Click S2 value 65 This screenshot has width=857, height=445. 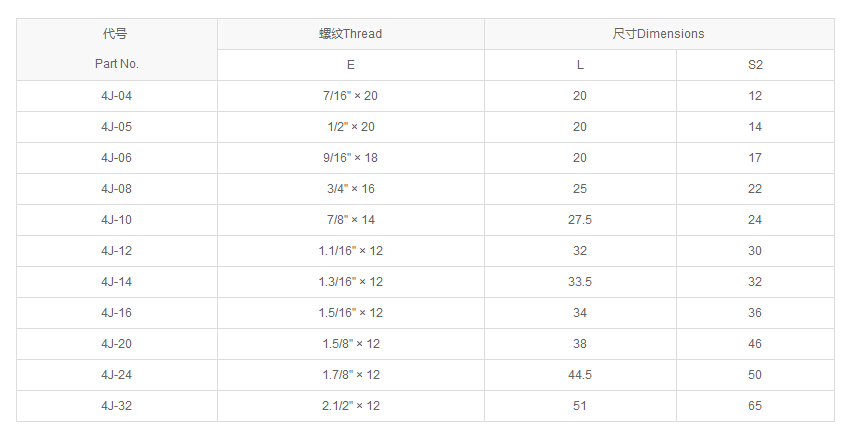pyautogui.click(x=755, y=406)
